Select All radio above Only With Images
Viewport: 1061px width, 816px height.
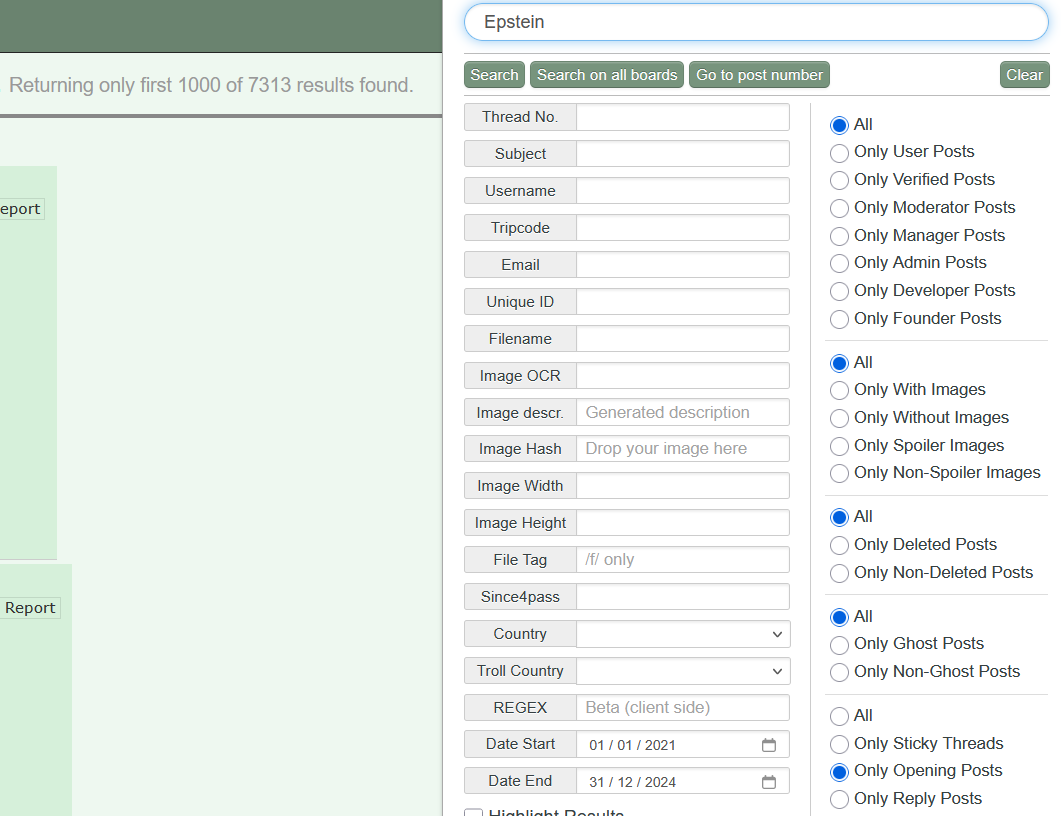pyautogui.click(x=839, y=363)
